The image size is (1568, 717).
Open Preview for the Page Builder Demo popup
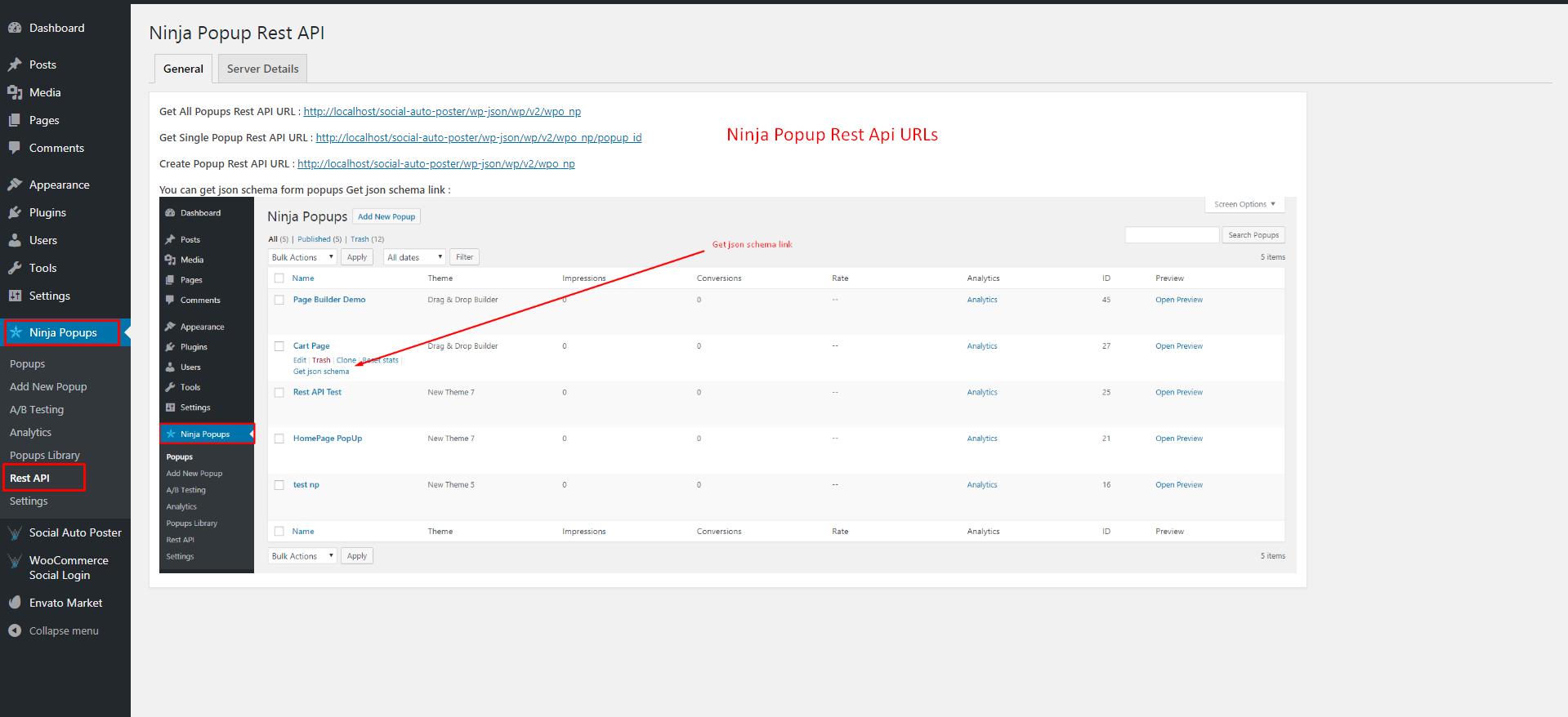pos(1179,300)
